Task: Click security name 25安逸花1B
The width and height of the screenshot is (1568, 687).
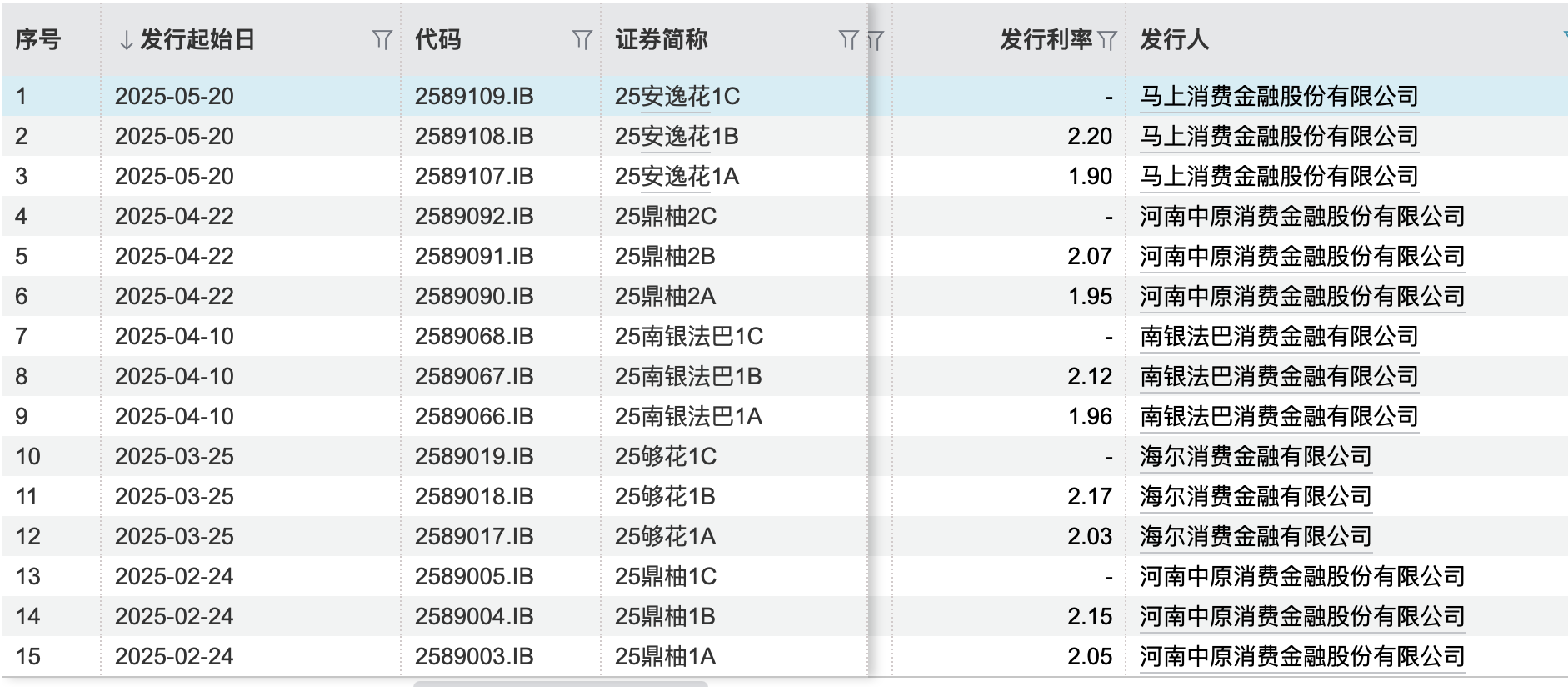Action: pyautogui.click(x=677, y=136)
